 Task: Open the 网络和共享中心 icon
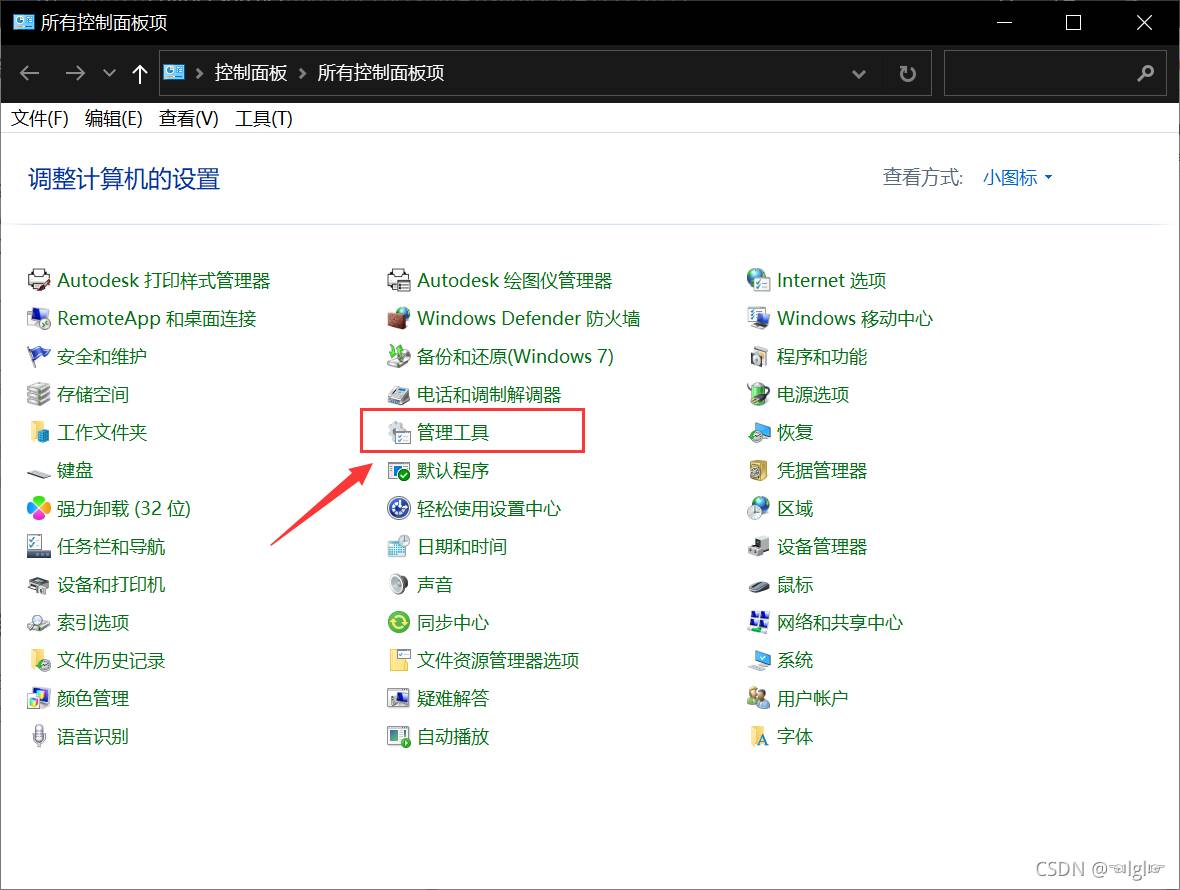759,623
